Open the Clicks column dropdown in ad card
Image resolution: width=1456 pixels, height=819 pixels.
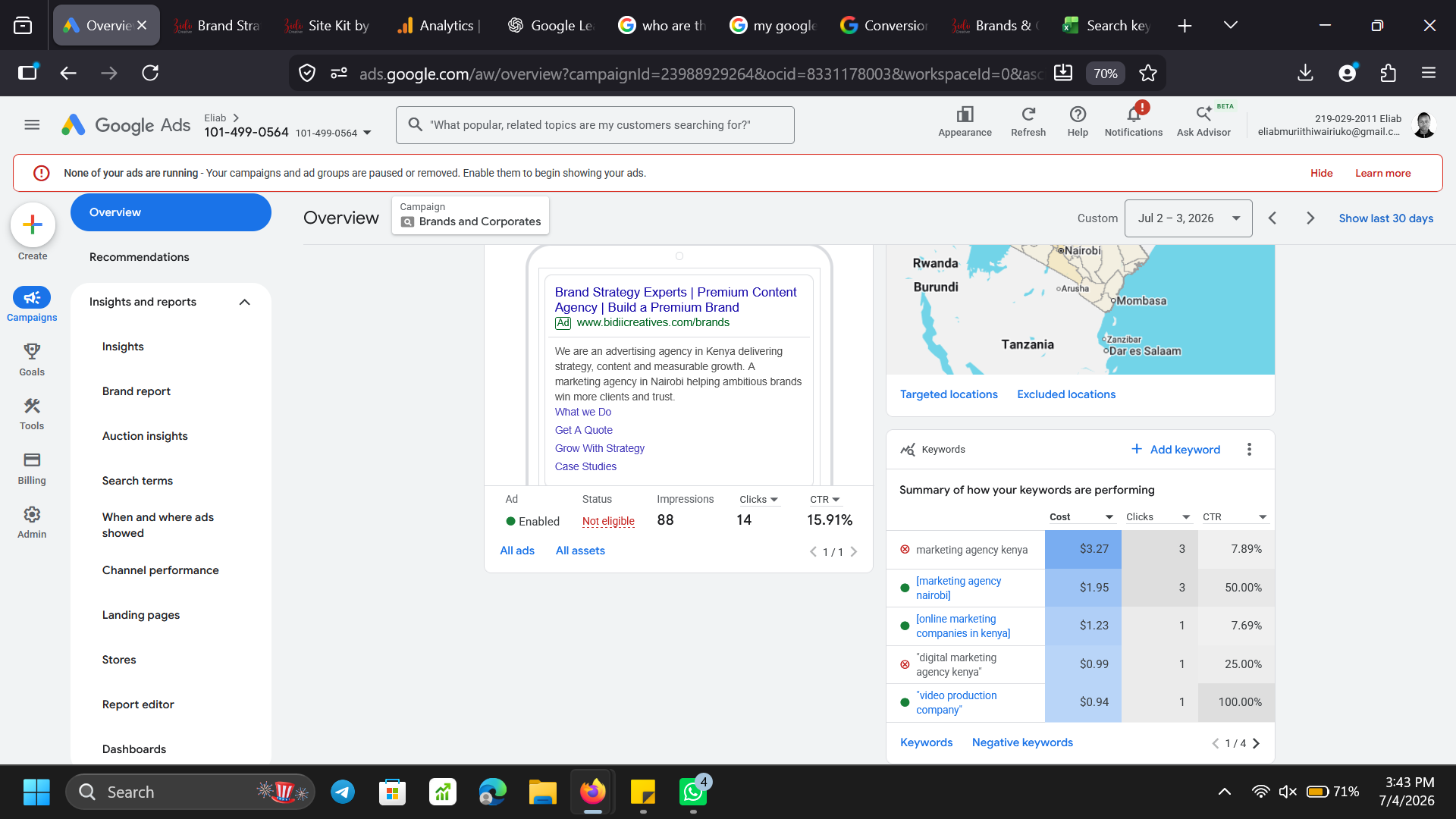[758, 499]
